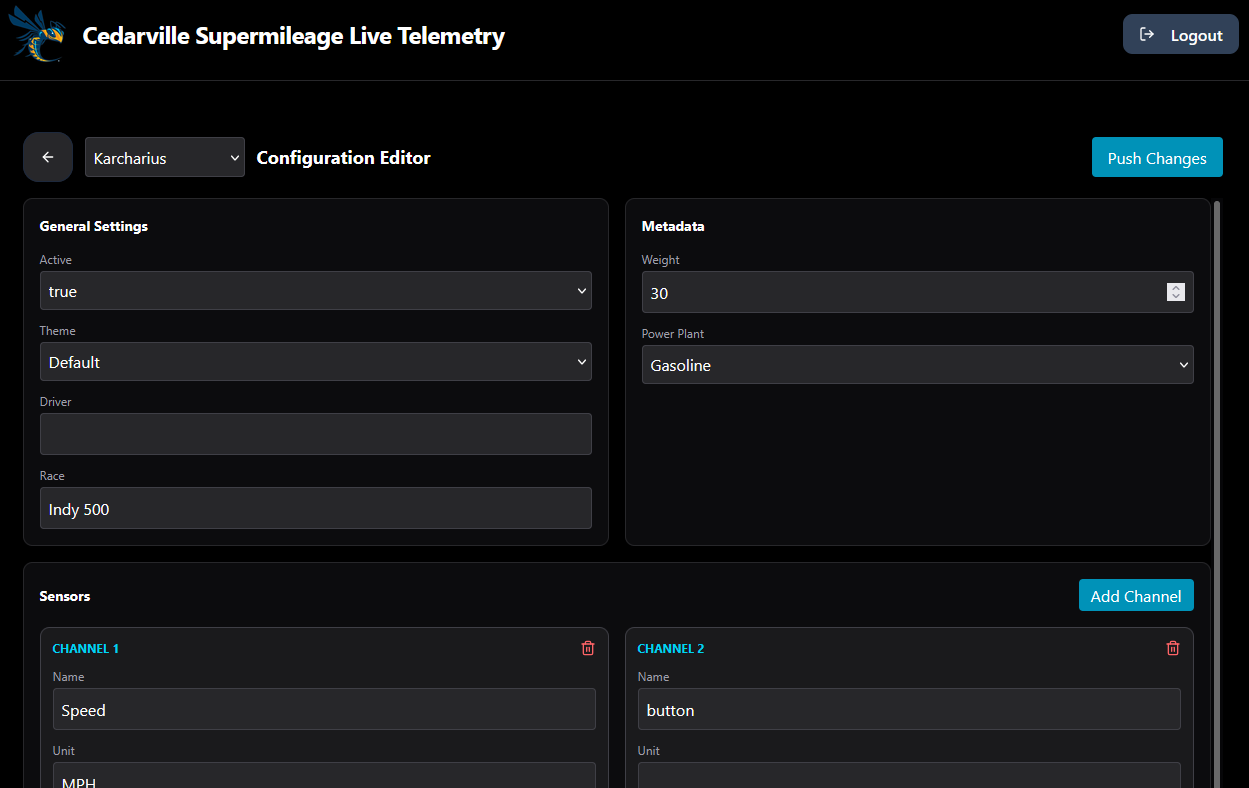Open the Theme dropdown set to Default
The image size is (1249, 788).
pos(316,361)
